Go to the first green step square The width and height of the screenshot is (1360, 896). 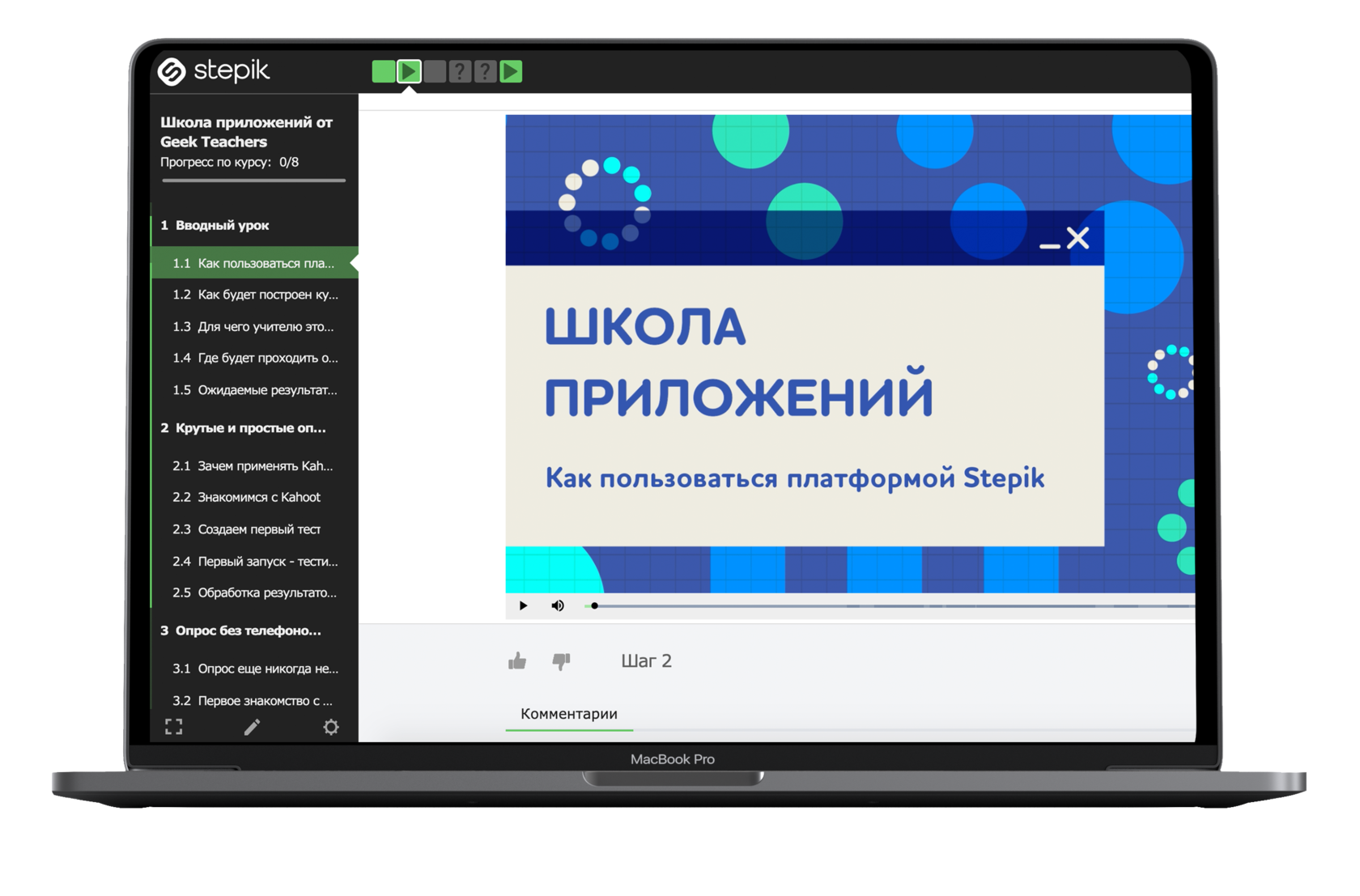click(x=383, y=71)
